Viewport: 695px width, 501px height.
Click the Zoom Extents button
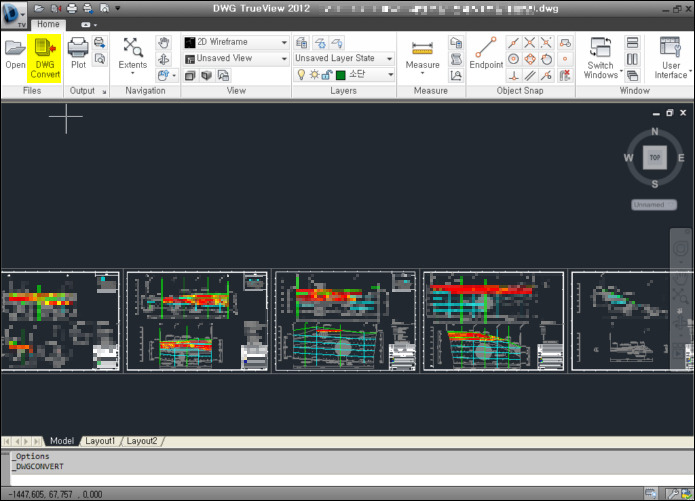tap(133, 52)
